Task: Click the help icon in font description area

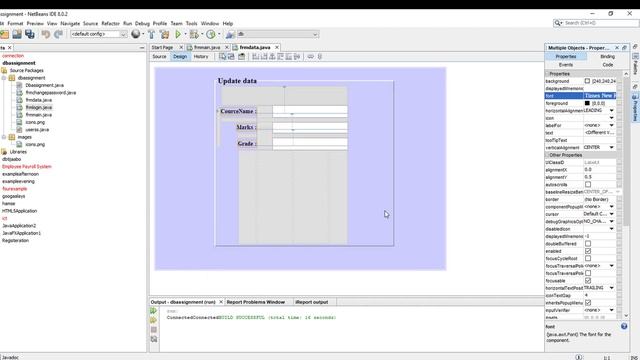Action: tap(624, 326)
